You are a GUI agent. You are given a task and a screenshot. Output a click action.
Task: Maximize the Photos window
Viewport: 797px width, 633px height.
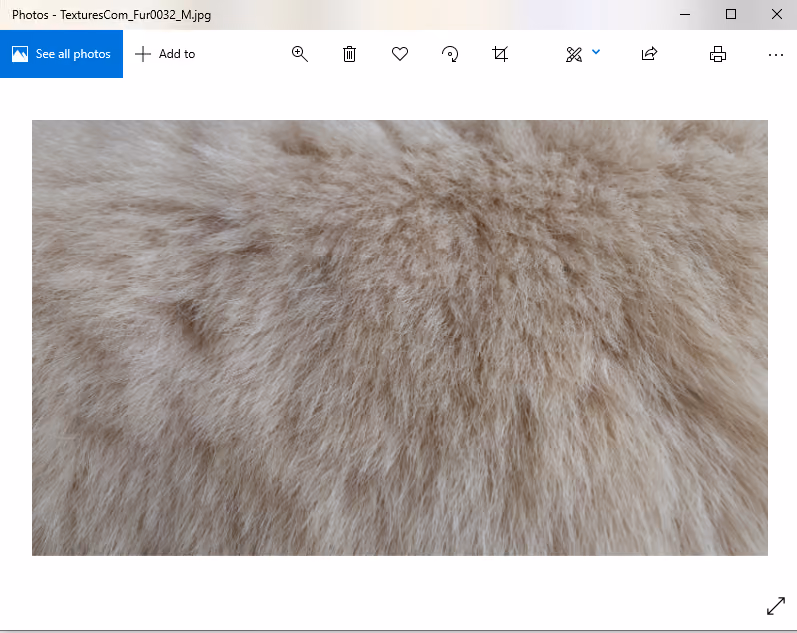(730, 14)
